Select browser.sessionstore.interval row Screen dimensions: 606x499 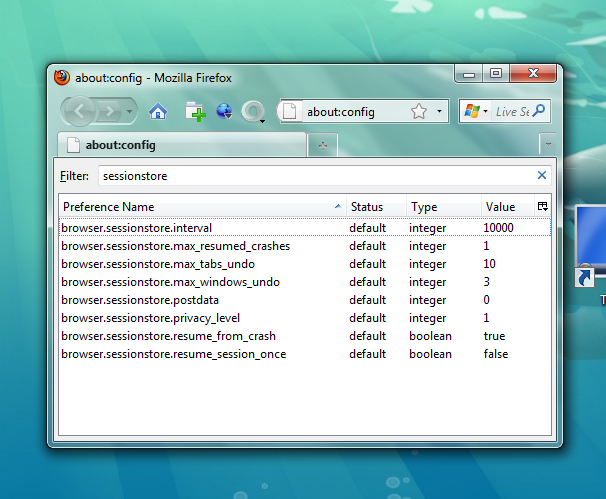coord(305,228)
